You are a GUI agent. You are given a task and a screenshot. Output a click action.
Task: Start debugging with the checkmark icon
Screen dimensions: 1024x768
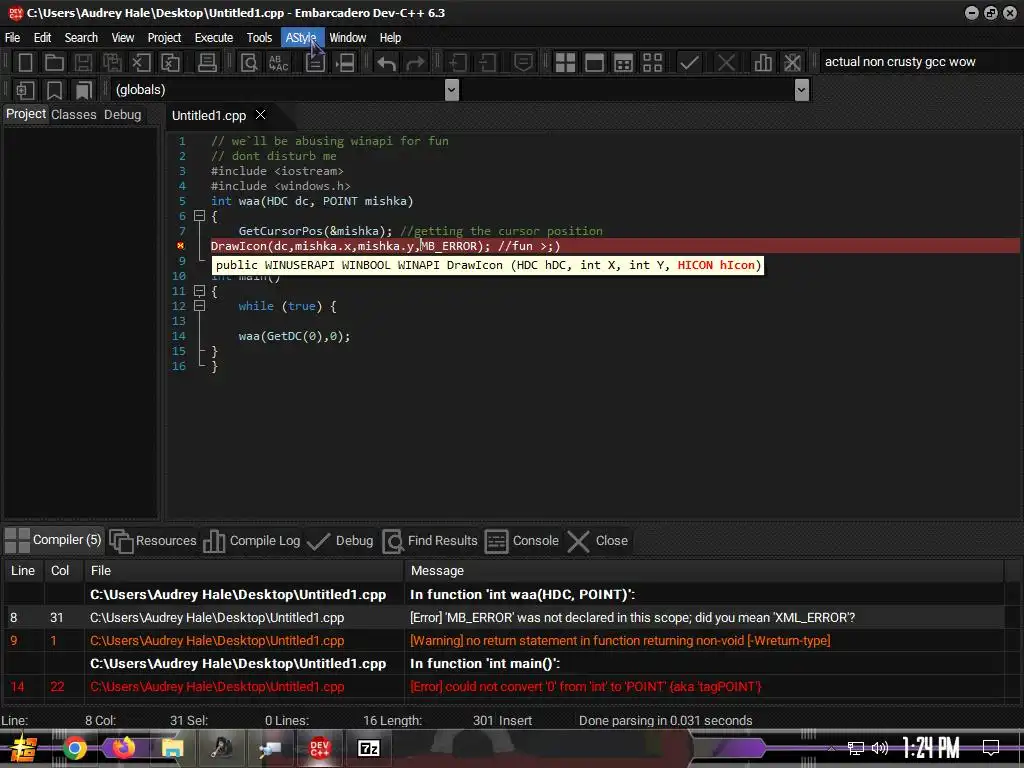click(689, 63)
